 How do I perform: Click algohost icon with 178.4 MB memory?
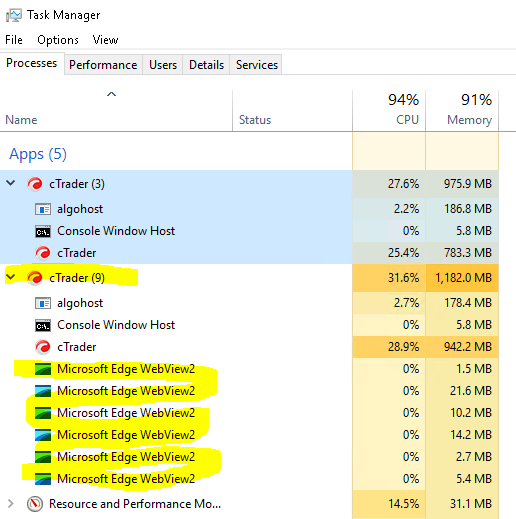pyautogui.click(x=43, y=303)
